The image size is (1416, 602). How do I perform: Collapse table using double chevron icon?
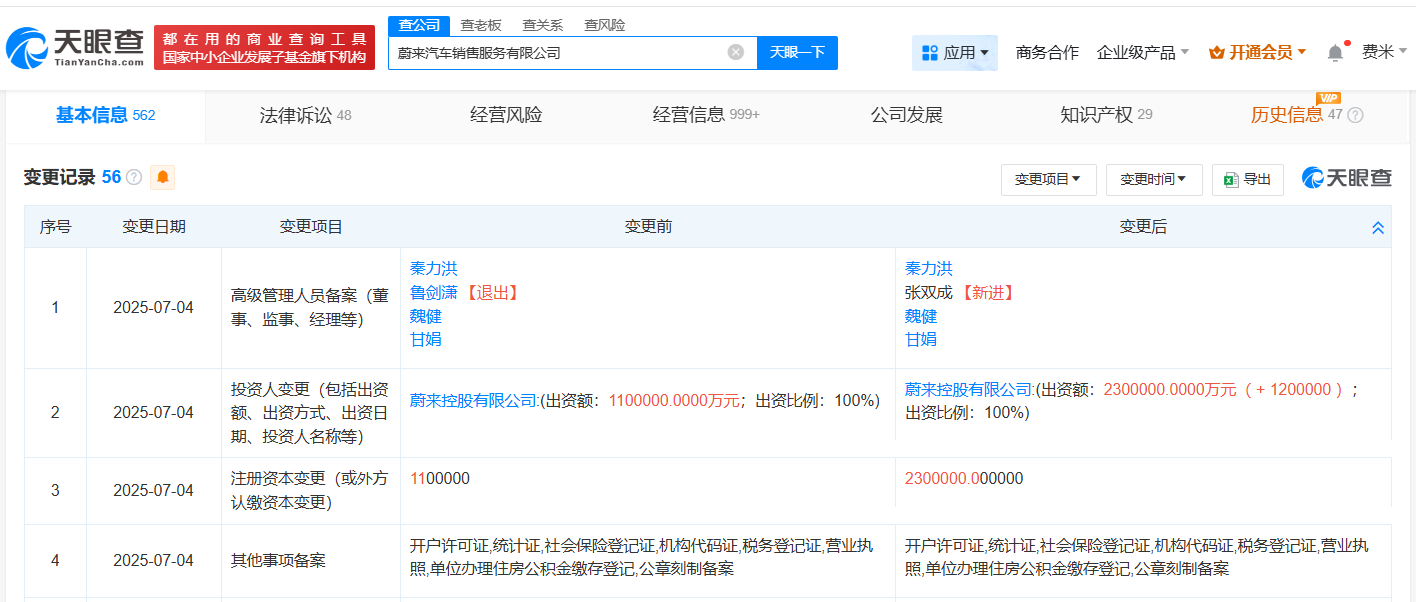tap(1377, 228)
